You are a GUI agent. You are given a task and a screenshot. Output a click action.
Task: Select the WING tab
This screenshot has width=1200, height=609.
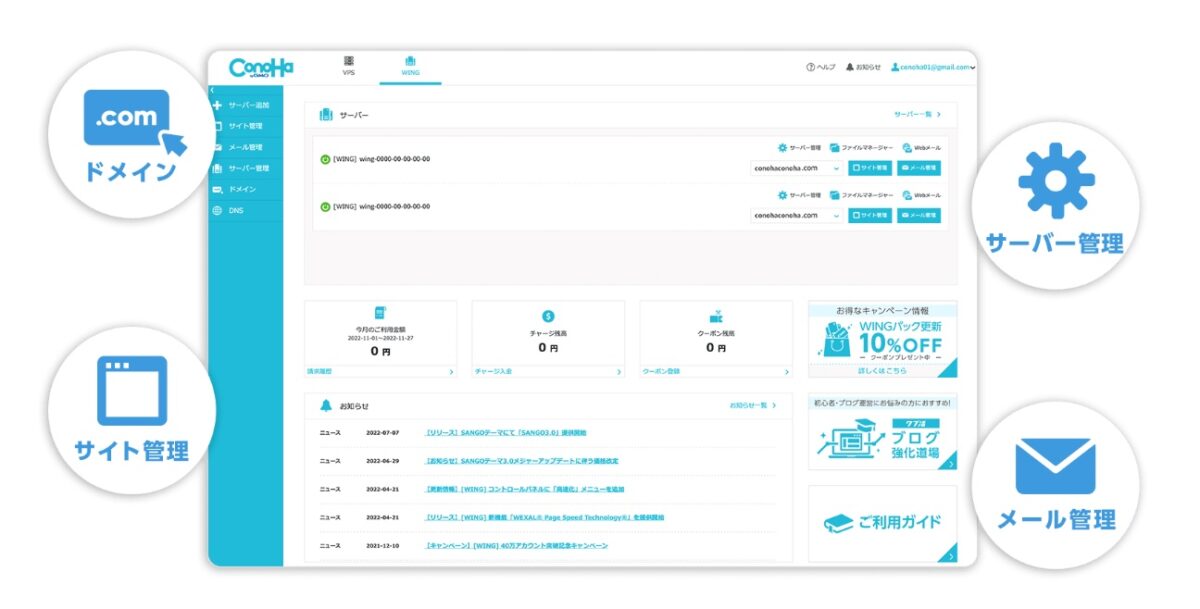tap(410, 66)
